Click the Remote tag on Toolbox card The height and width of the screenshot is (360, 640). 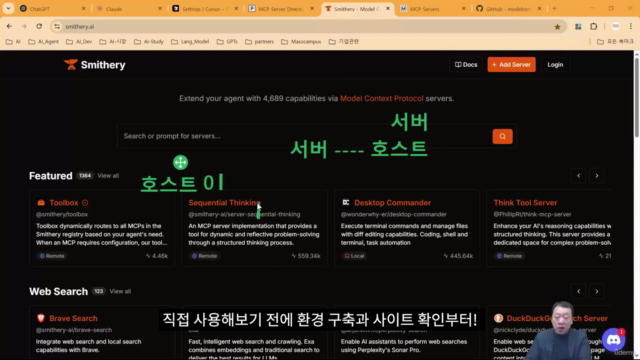pyautogui.click(x=52, y=256)
